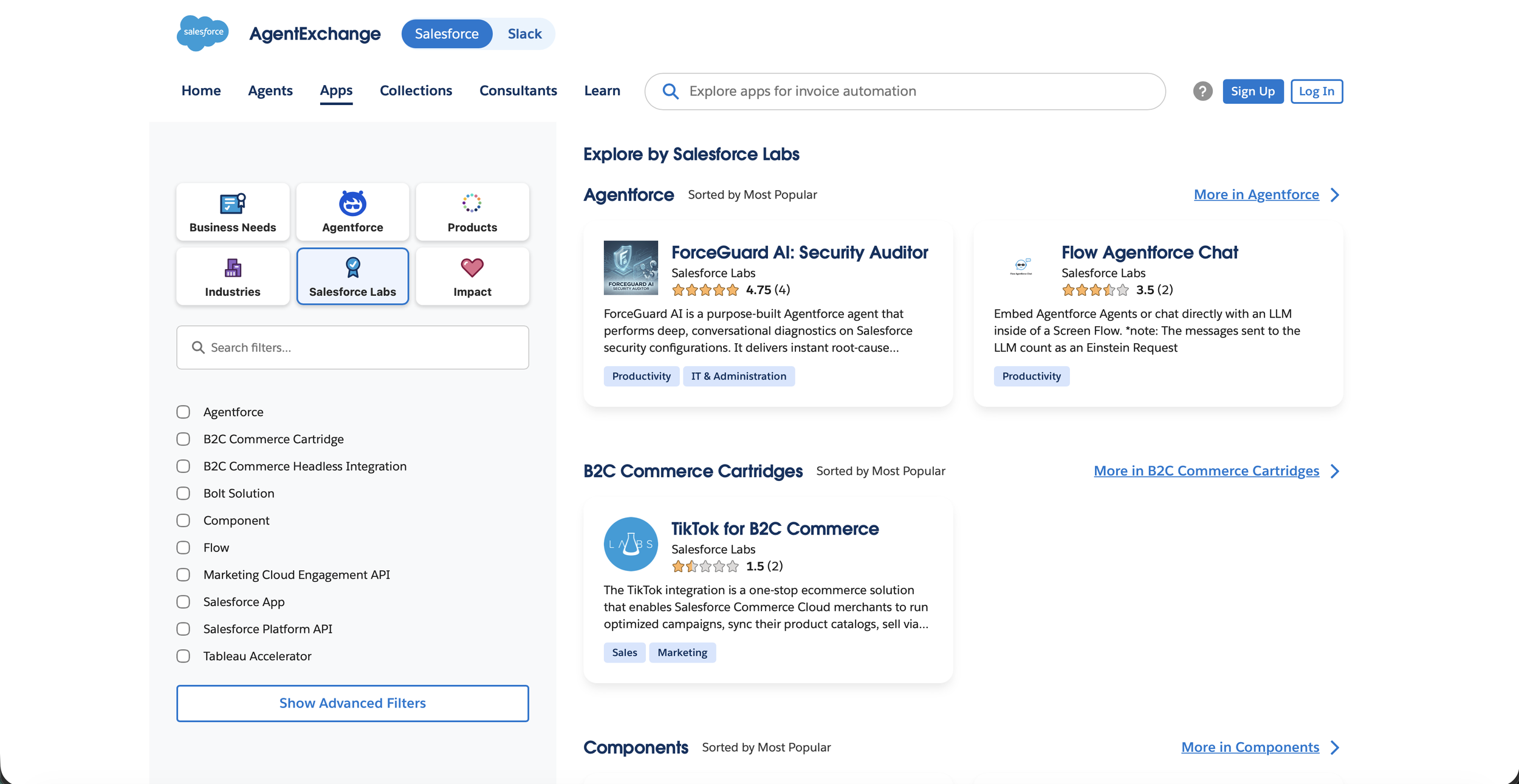Select the Business Needs category tile

pos(233,212)
